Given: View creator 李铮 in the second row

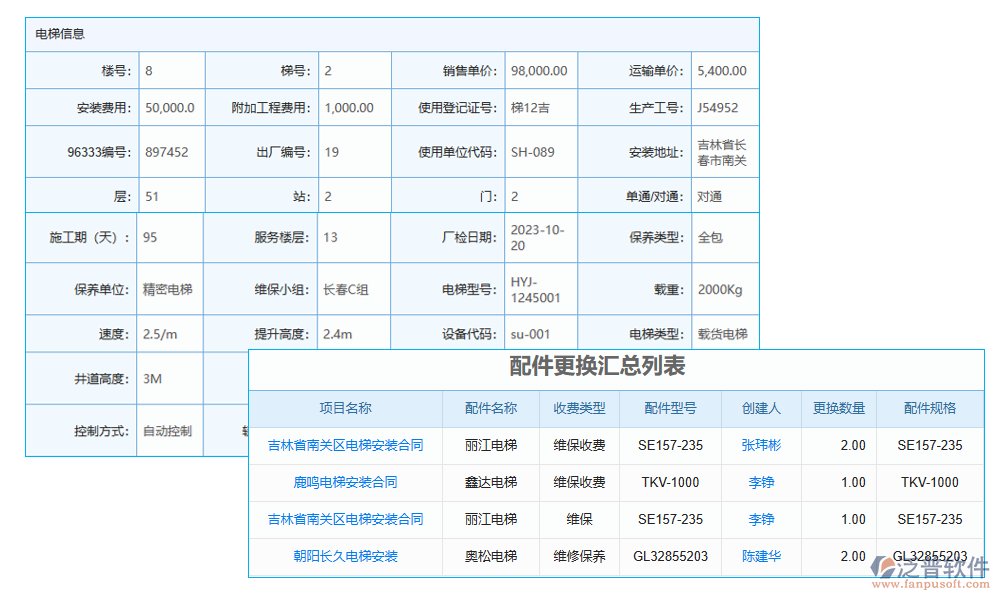Looking at the screenshot, I should [761, 483].
